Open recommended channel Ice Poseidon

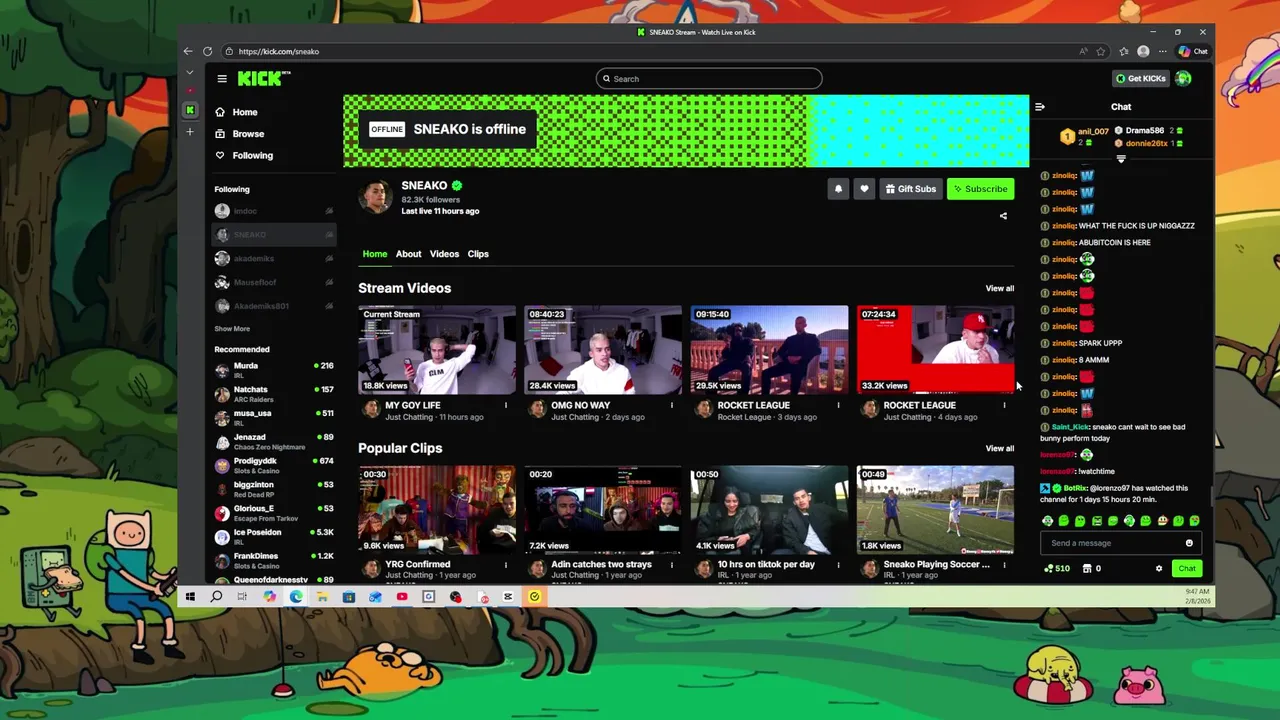click(x=273, y=537)
